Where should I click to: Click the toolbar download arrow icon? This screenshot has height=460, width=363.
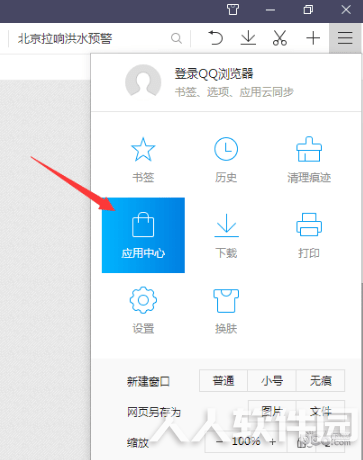coord(248,38)
